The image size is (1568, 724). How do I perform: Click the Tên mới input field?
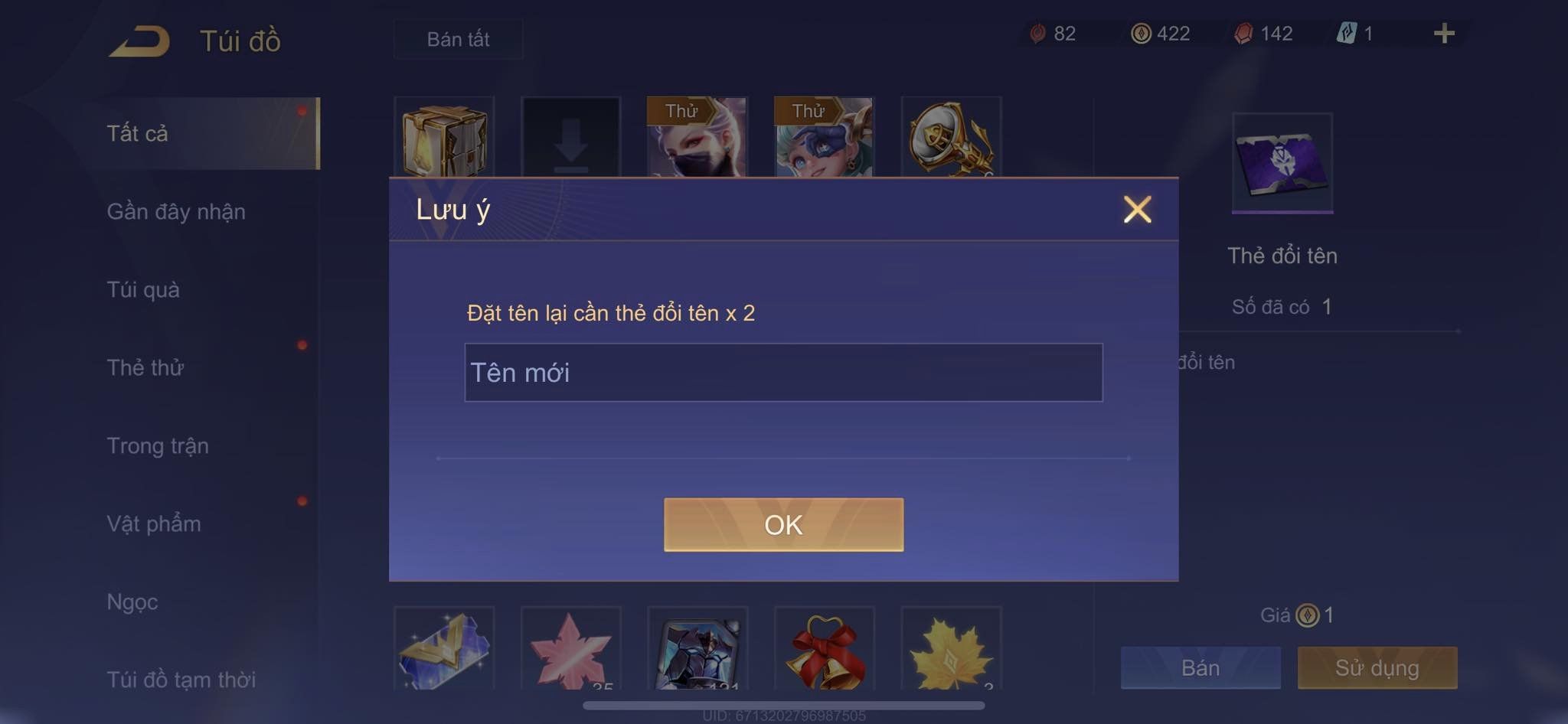coord(783,373)
